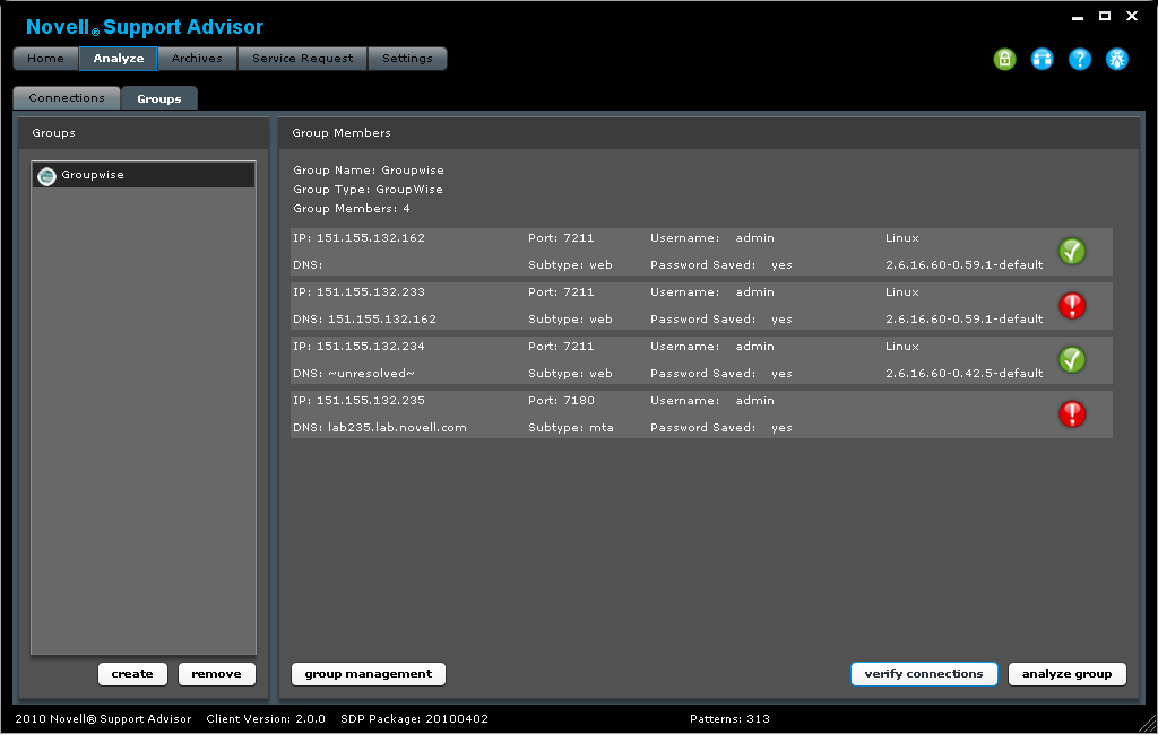Select member row IP 151.155.132.162
Image resolution: width=1158 pixels, height=735 pixels.
[x=702, y=252]
